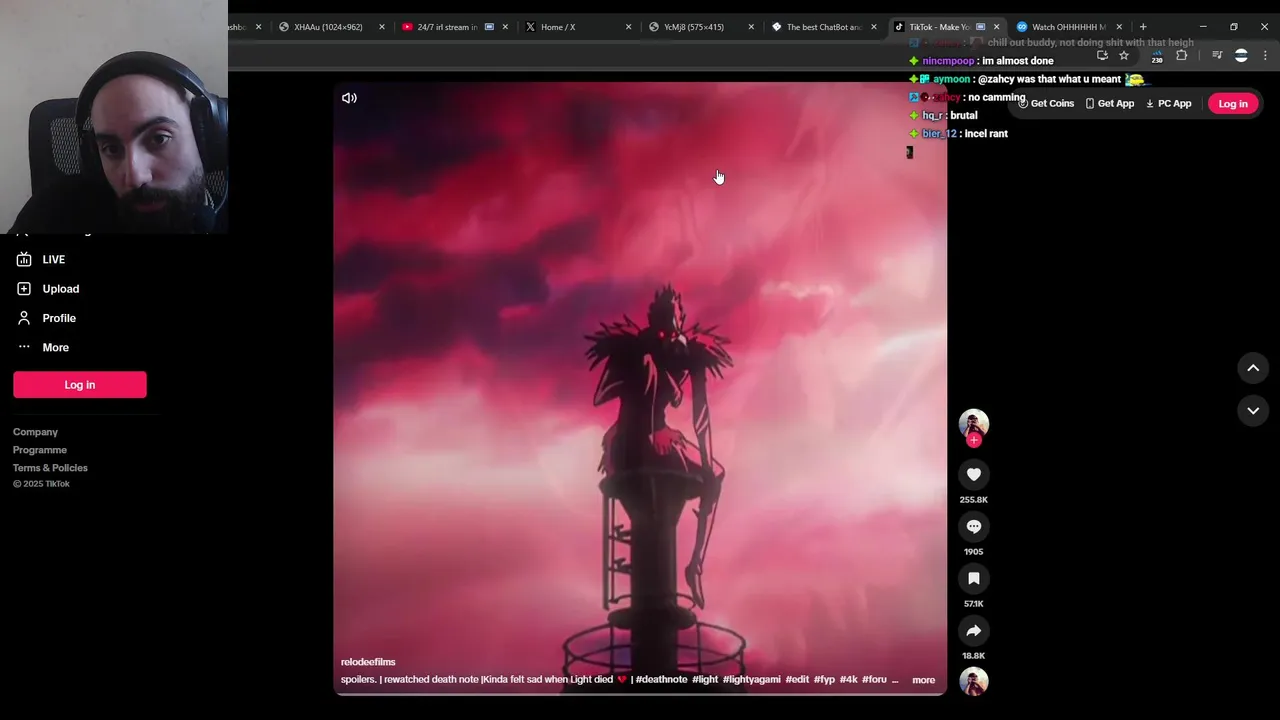Close the 24/7 irl stream tab
This screenshot has height=720, width=1280.
pyautogui.click(x=505, y=27)
